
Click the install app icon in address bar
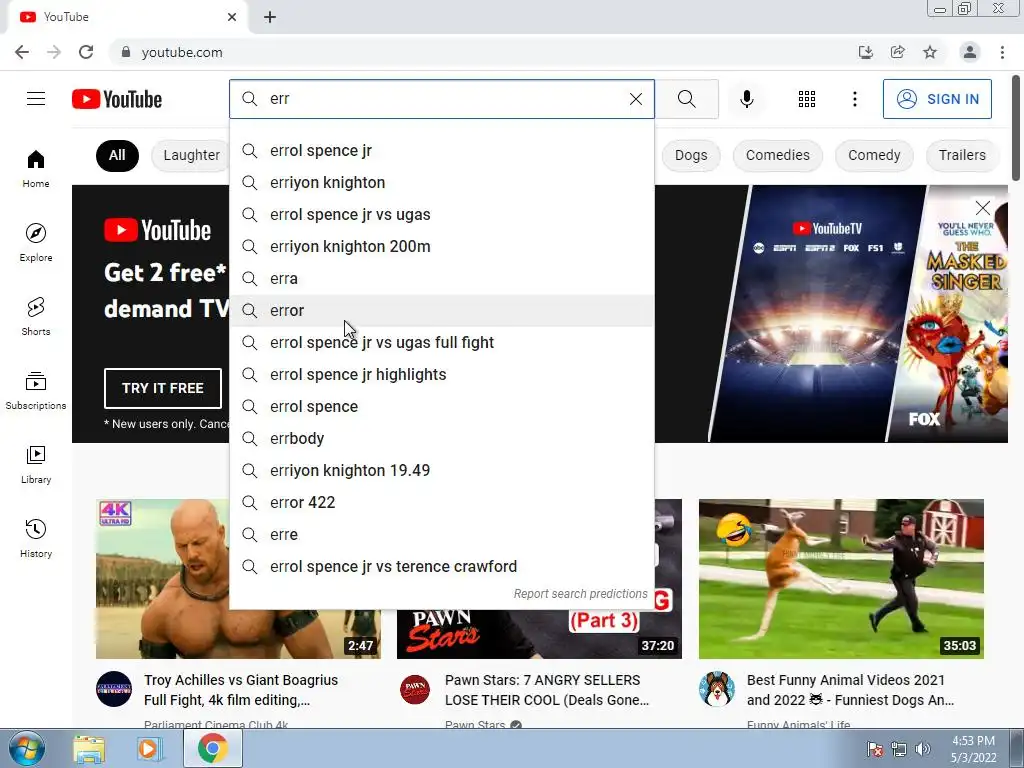coord(865,52)
